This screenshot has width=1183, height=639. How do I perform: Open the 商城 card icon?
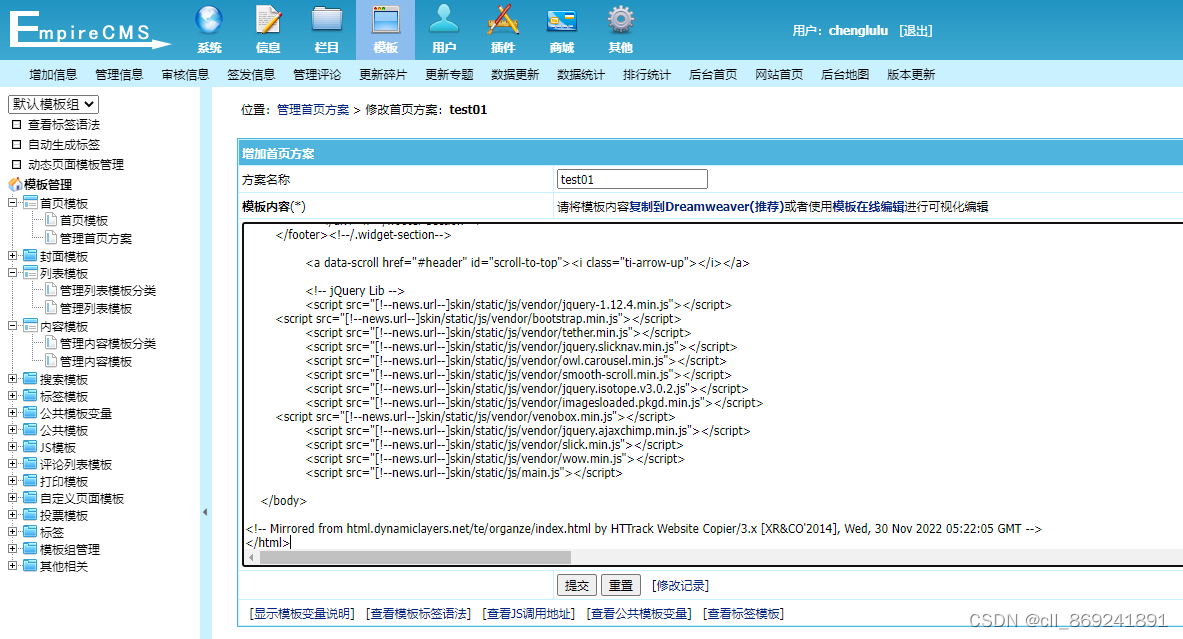[561, 20]
